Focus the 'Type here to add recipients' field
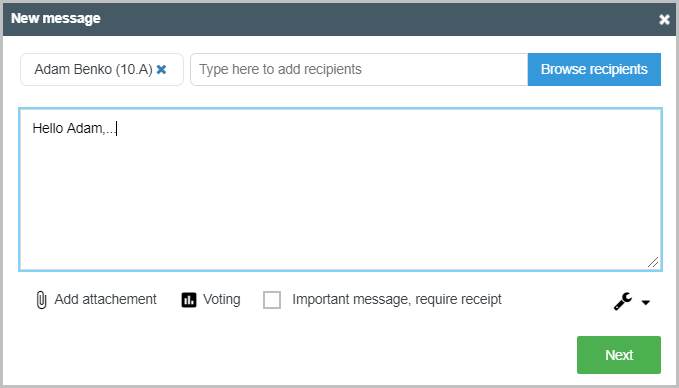The height and width of the screenshot is (388, 679). pyautogui.click(x=359, y=69)
